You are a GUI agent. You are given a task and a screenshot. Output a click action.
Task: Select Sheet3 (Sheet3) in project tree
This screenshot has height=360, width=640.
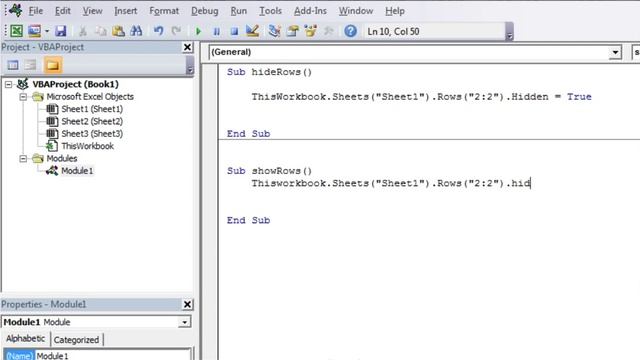(x=92, y=133)
